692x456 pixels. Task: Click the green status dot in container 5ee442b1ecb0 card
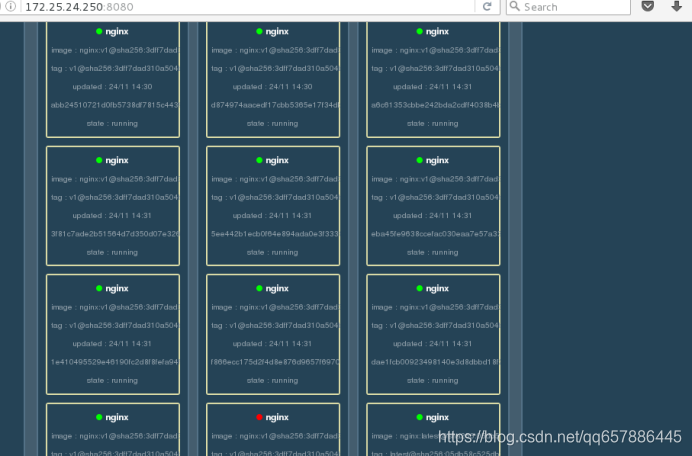259,160
